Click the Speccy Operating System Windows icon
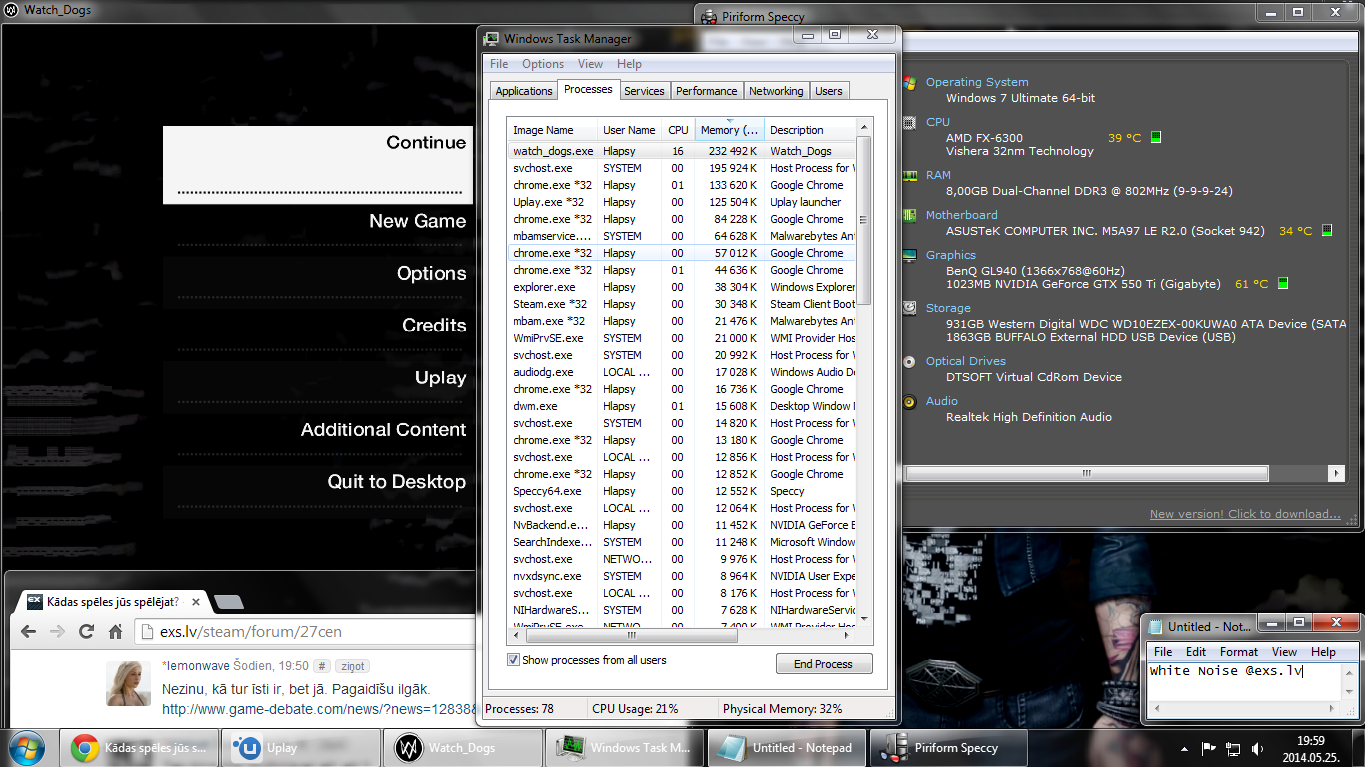 (x=909, y=82)
